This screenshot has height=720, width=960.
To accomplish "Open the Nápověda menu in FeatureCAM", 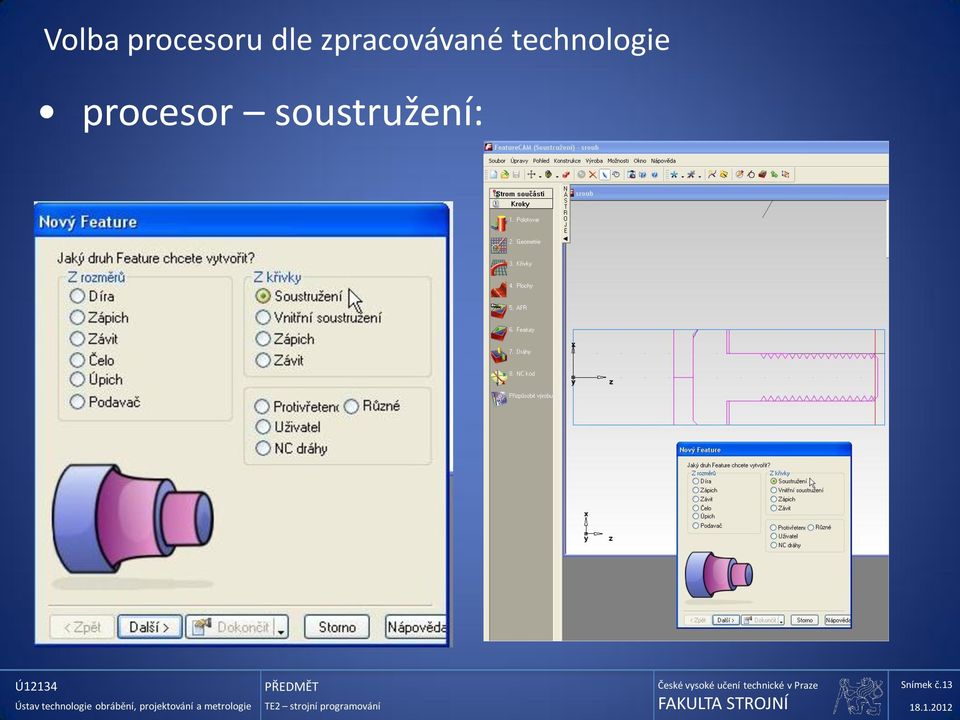I will tap(663, 161).
